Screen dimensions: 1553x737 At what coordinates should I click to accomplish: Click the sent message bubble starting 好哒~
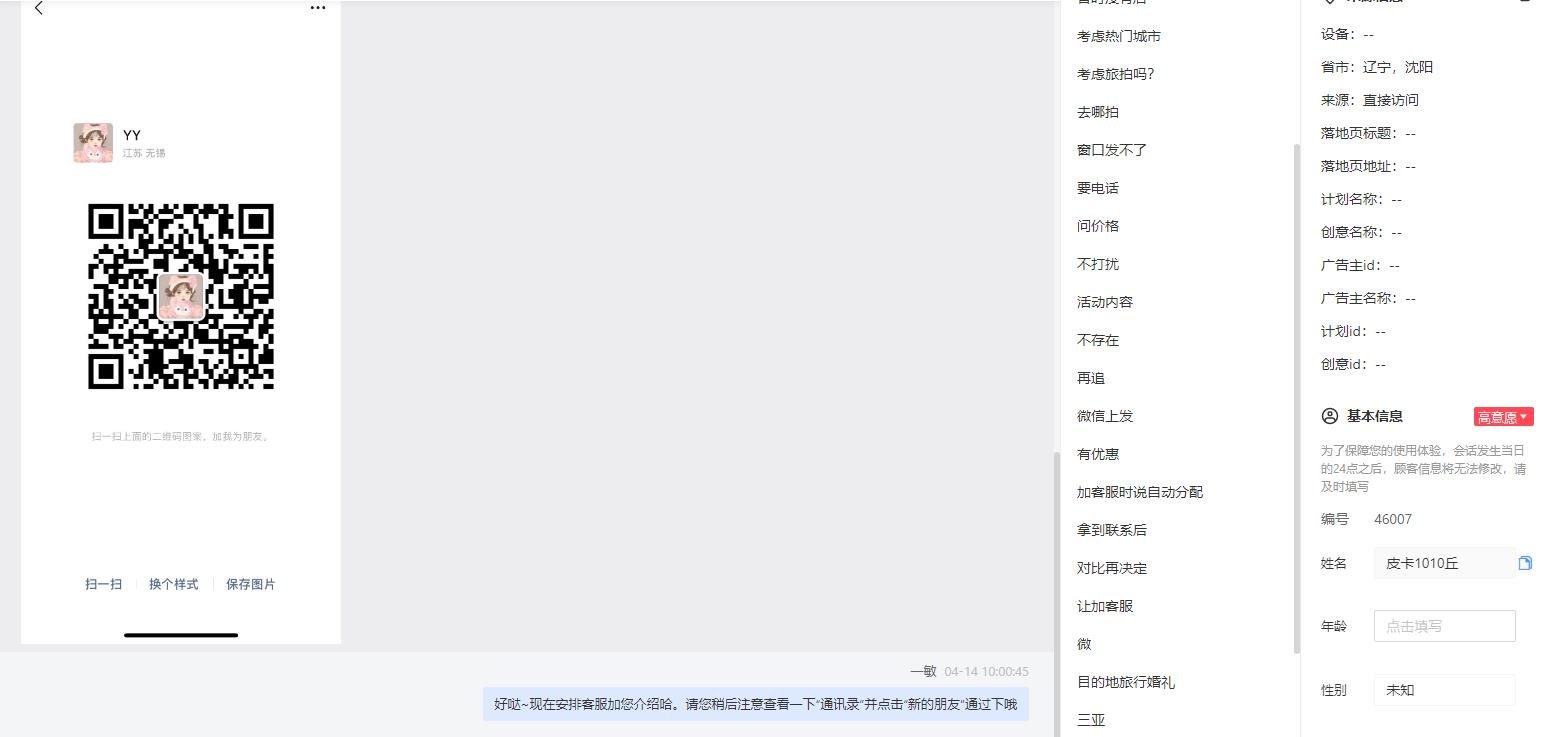pos(755,704)
